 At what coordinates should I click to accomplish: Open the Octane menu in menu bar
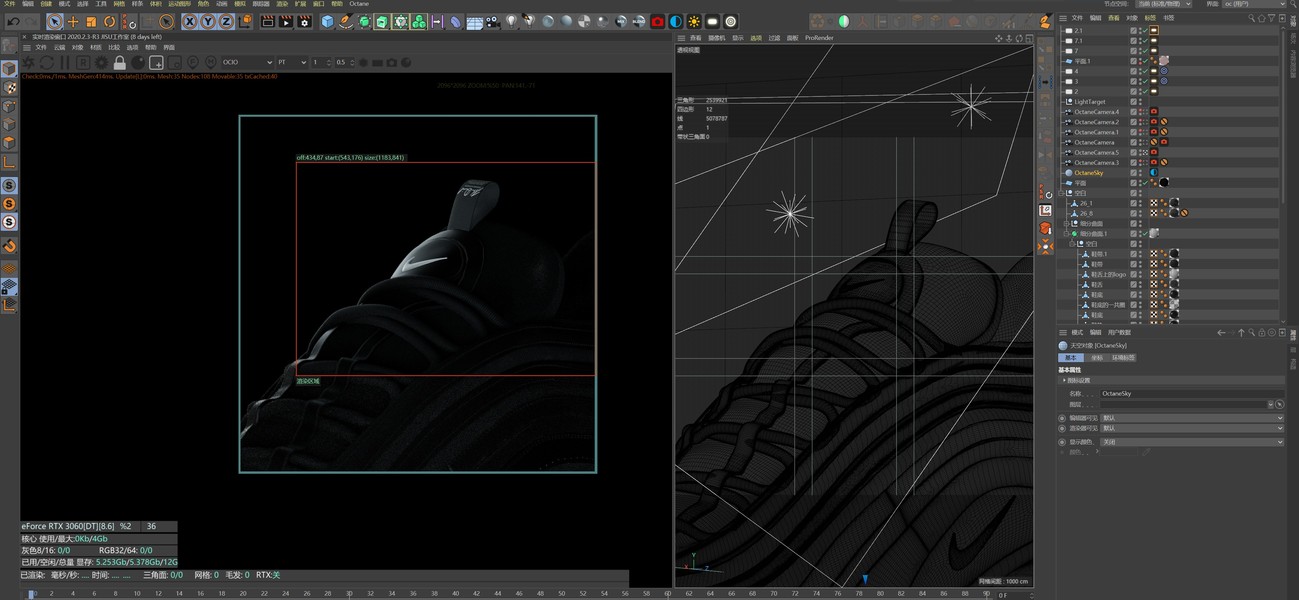(358, 4)
